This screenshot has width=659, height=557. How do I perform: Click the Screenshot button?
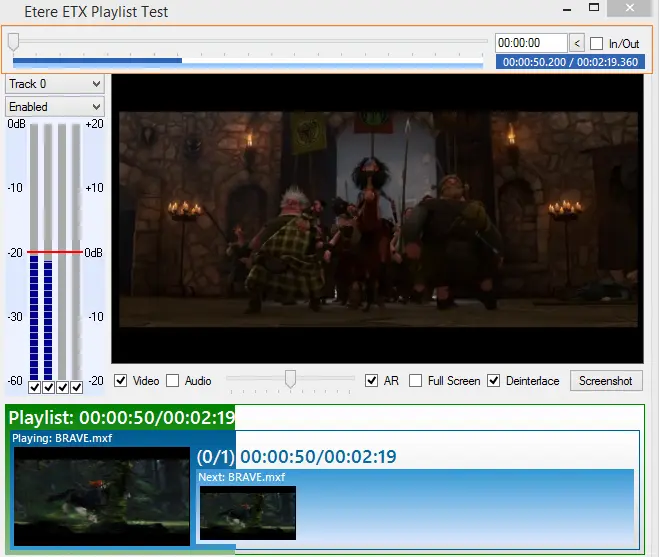point(605,381)
